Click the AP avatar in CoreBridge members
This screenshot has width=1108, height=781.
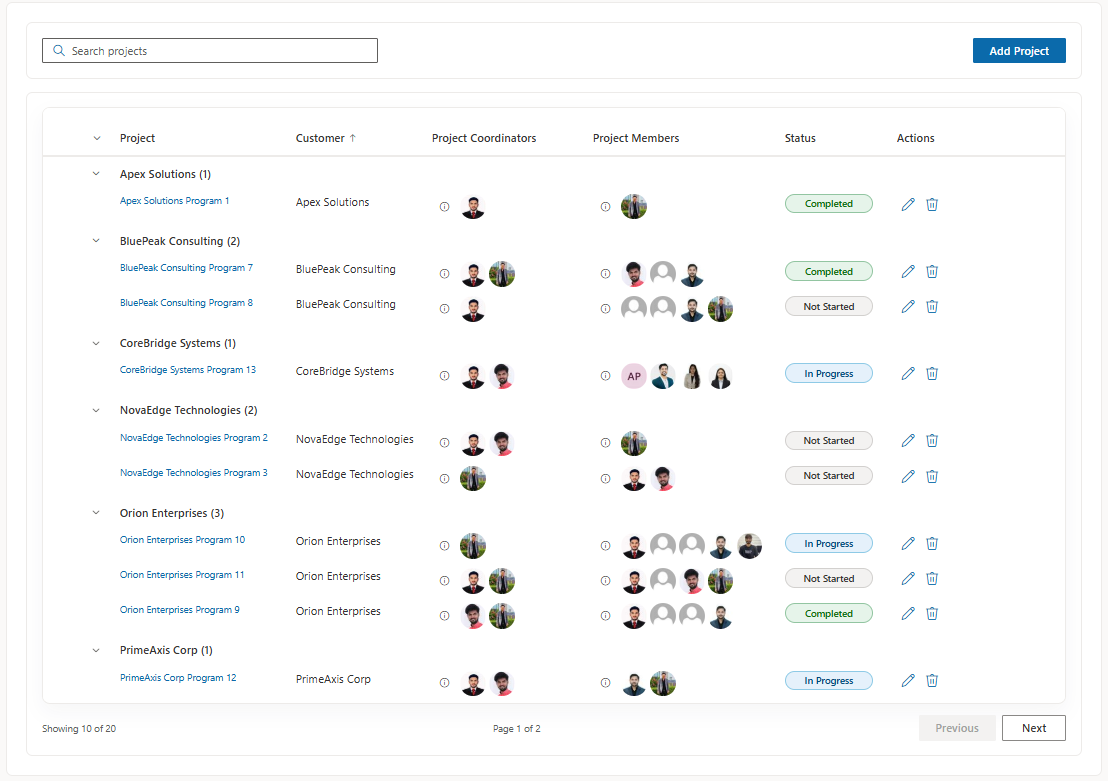634,376
